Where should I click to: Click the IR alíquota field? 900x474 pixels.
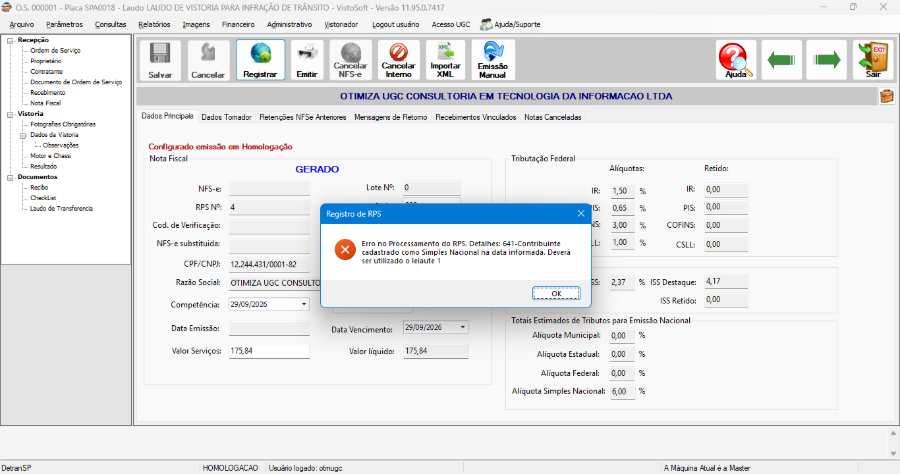622,191
